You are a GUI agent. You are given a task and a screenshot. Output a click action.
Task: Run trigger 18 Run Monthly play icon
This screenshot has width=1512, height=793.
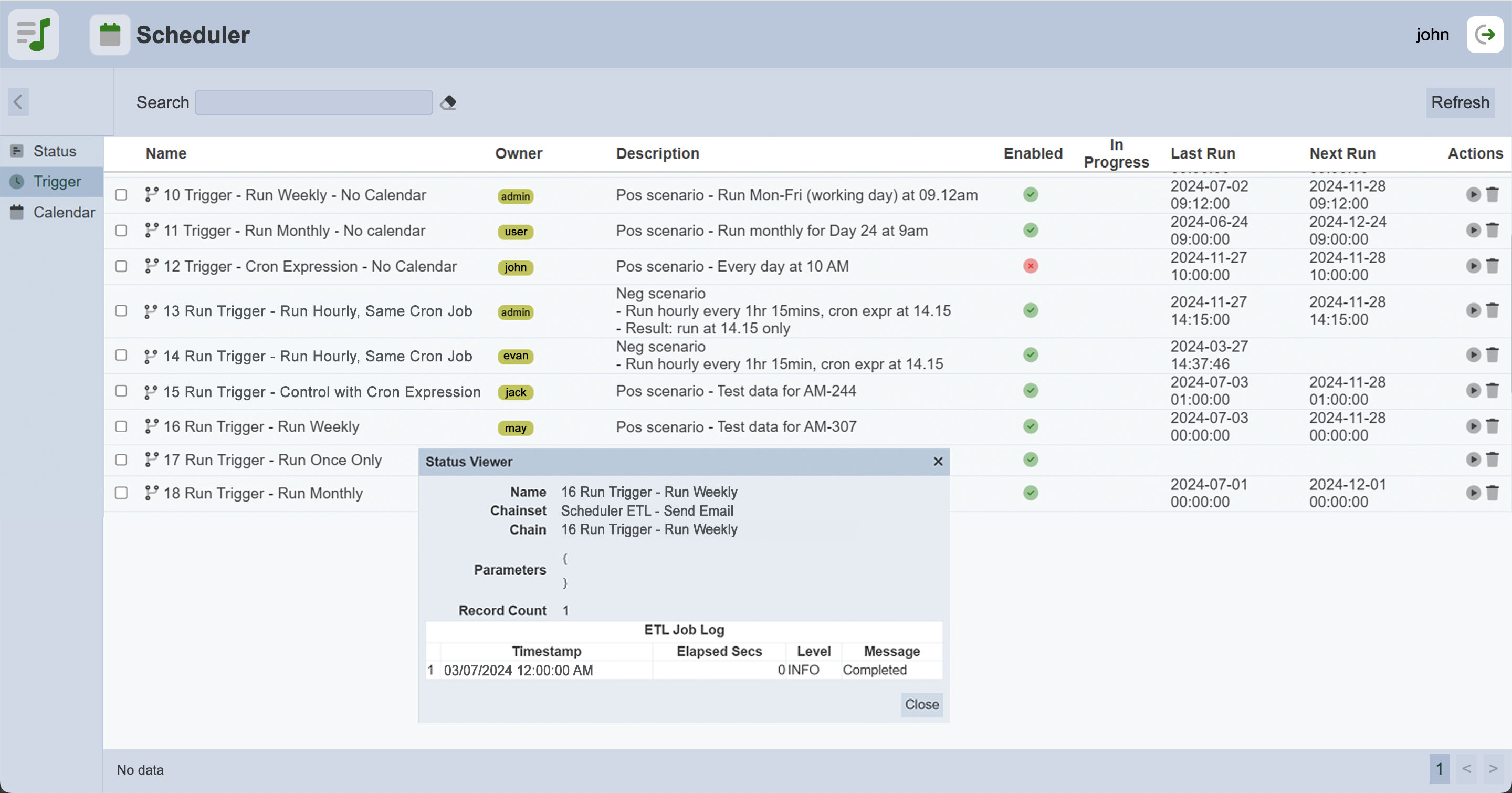1473,493
